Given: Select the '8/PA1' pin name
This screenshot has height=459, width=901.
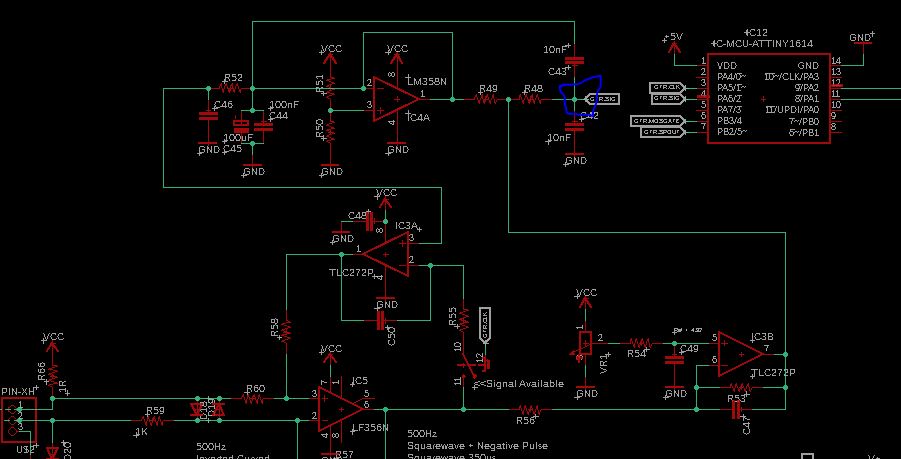Looking at the screenshot, I should pos(806,99).
